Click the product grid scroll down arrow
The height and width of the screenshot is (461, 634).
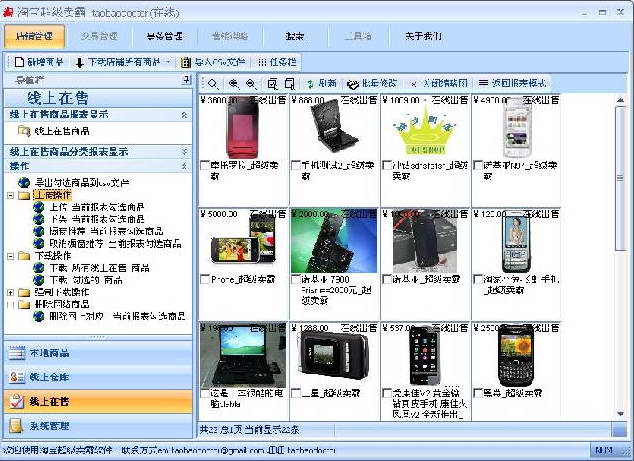tap(620, 413)
